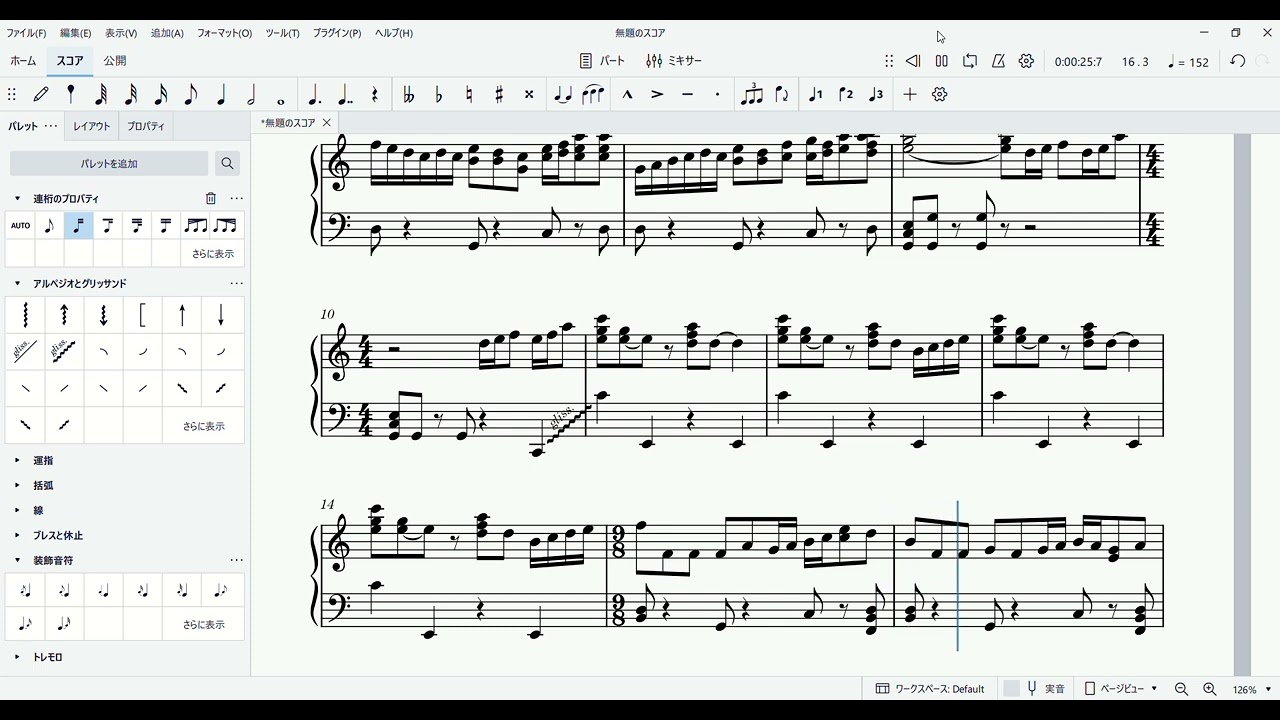Viewport: 1280px width, 720px height.
Task: Collapse the 連桁のプロパティ palette
Action: point(17,199)
